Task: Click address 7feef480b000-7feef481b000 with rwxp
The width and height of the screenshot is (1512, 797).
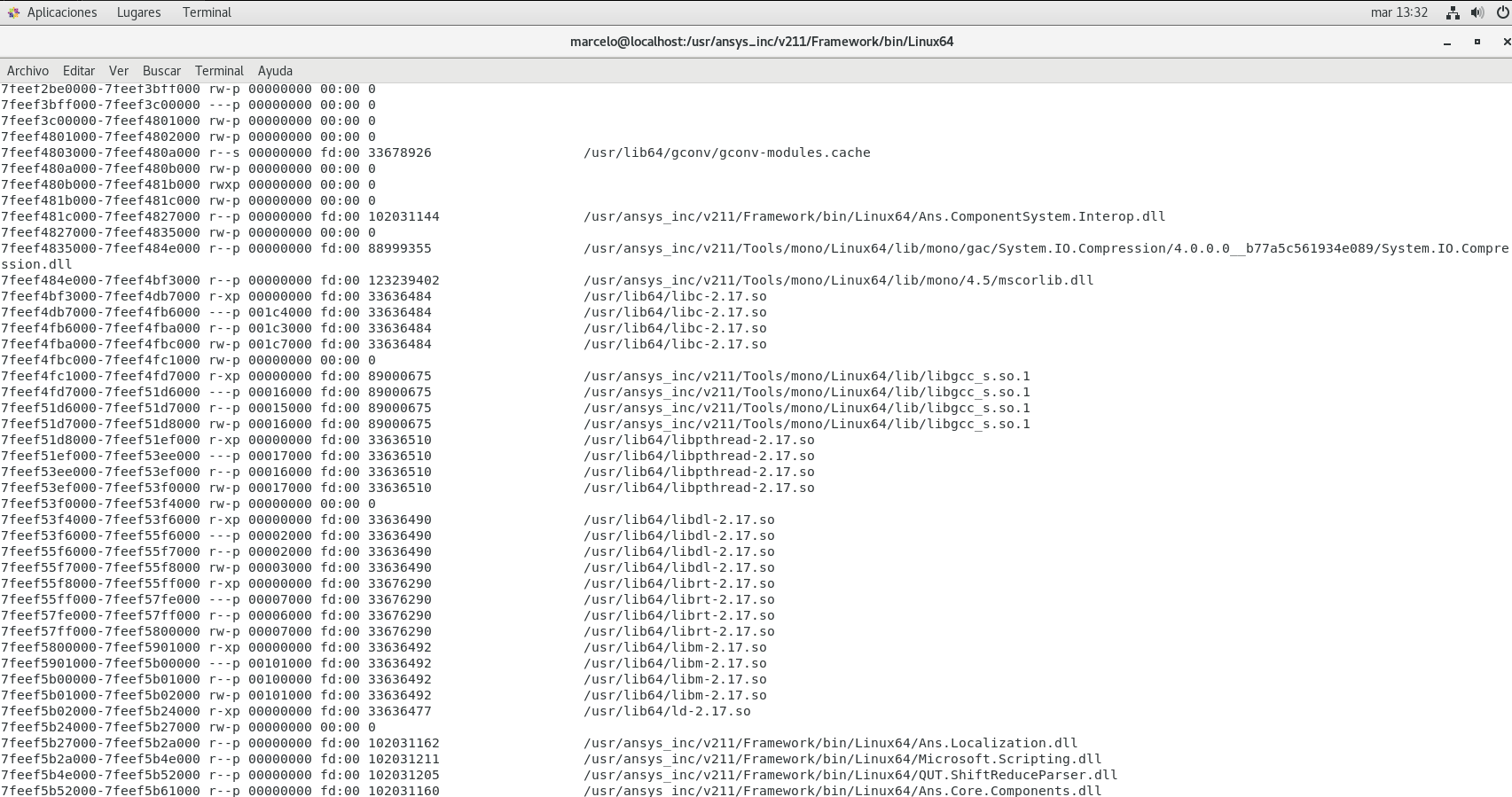Action: click(x=100, y=184)
